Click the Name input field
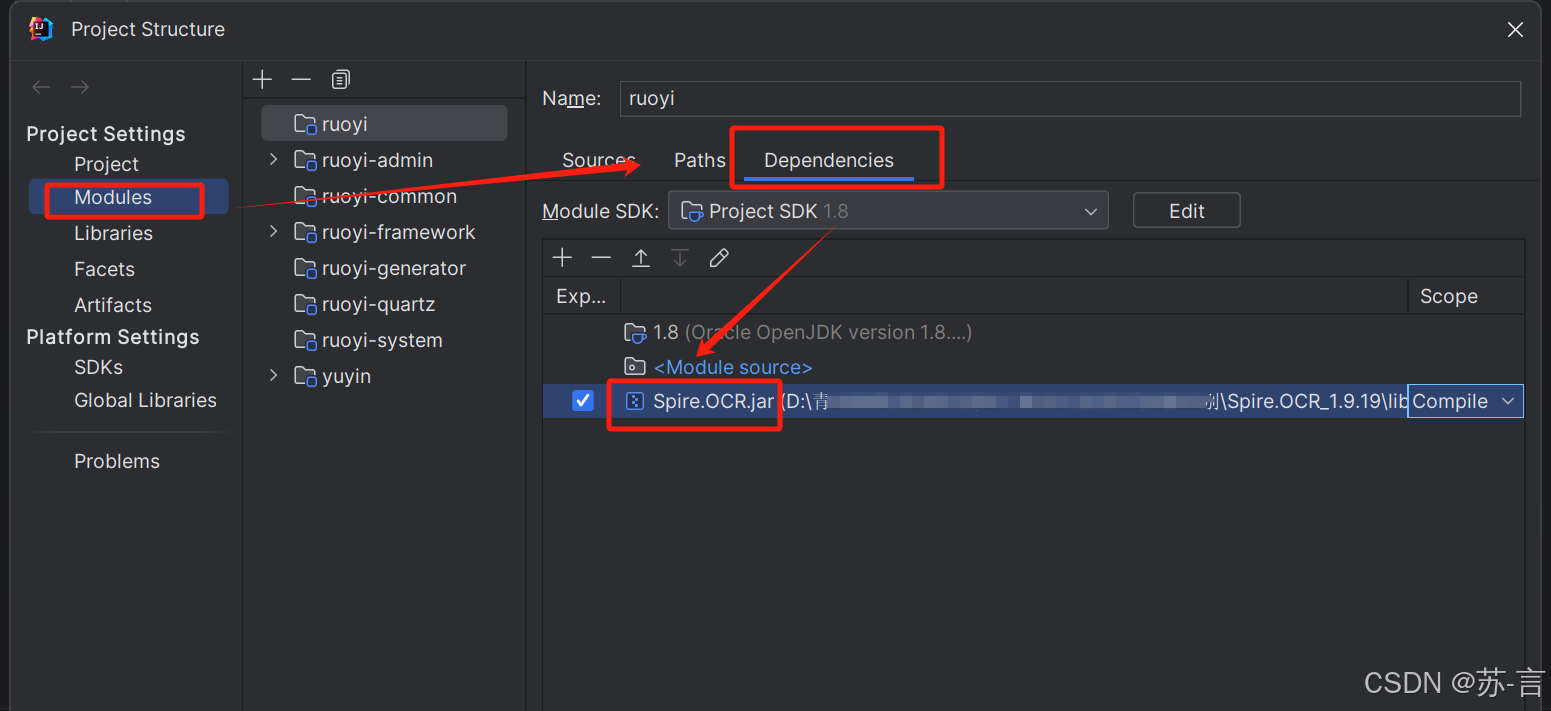This screenshot has height=711, width=1551. point(1070,99)
